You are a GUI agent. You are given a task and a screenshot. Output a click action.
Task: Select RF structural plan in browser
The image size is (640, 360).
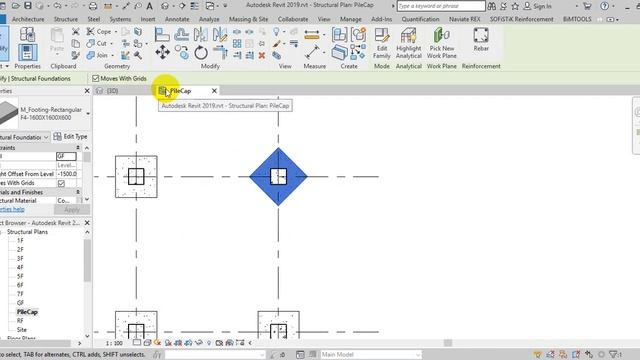click(20, 321)
